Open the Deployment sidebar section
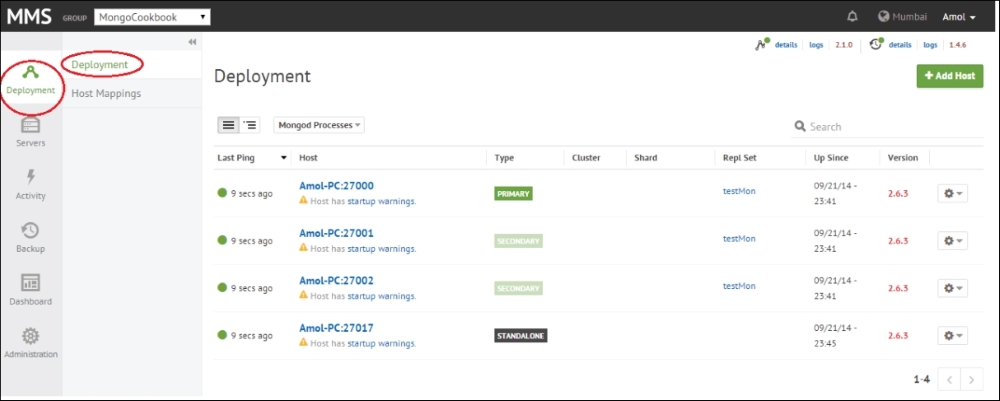Image resolution: width=1000 pixels, height=401 pixels. click(x=31, y=81)
